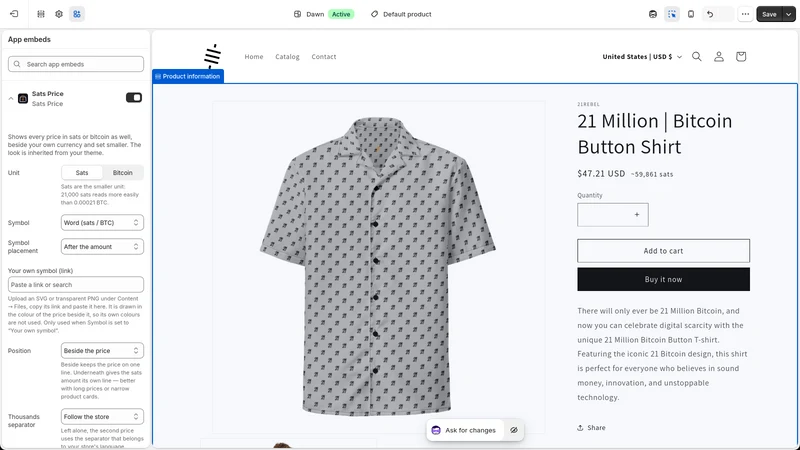This screenshot has height=450, width=800.
Task: Open the more actions ellipsis menu
Action: 745,14
